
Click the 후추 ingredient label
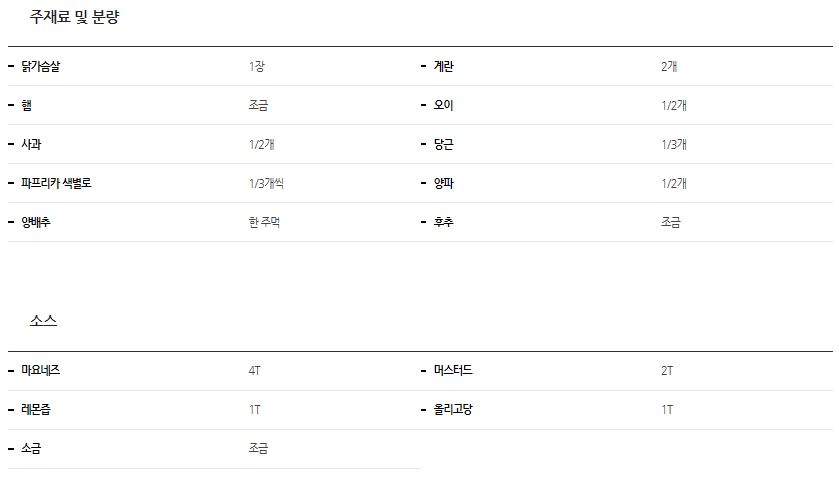[x=444, y=222]
